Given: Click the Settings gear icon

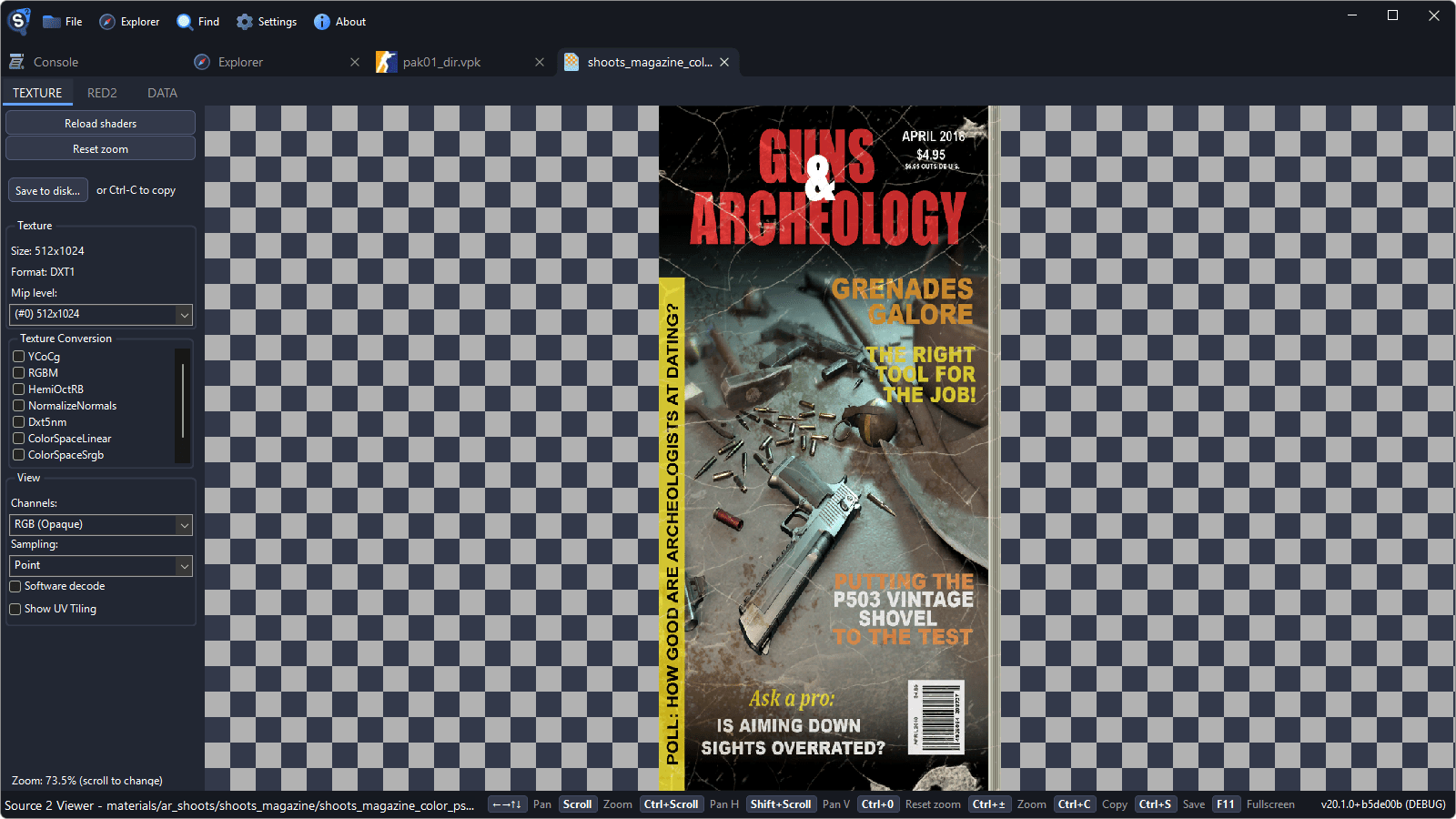Looking at the screenshot, I should click(x=245, y=22).
